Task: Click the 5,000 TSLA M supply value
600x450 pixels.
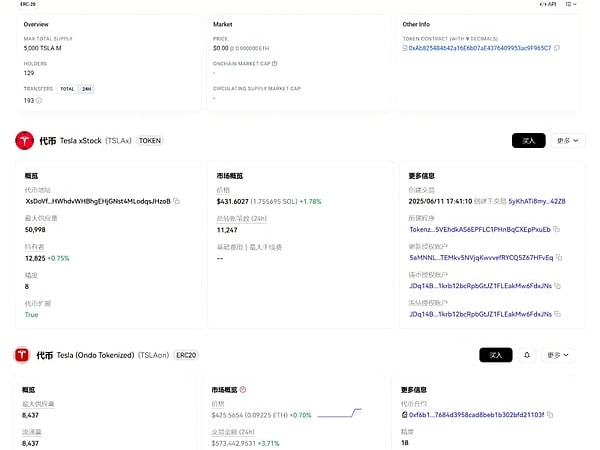Action: tap(42, 48)
